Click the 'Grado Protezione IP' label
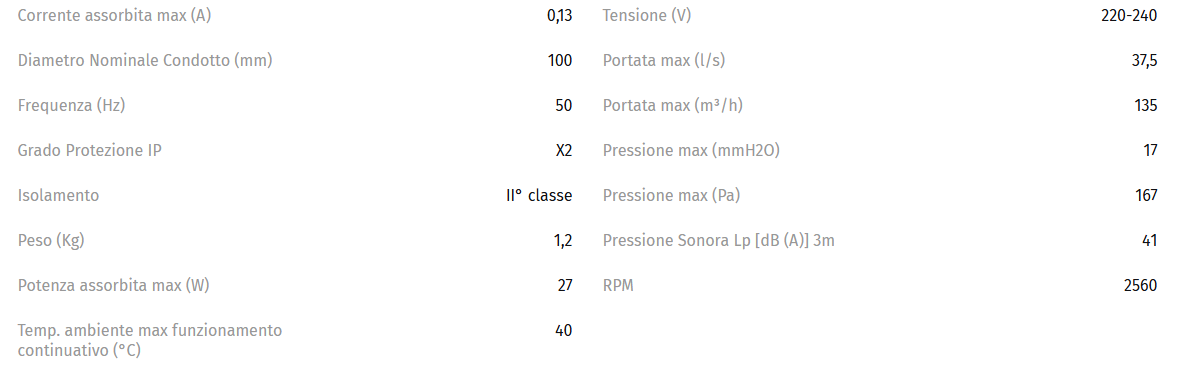The height and width of the screenshot is (370, 1180). (x=90, y=150)
